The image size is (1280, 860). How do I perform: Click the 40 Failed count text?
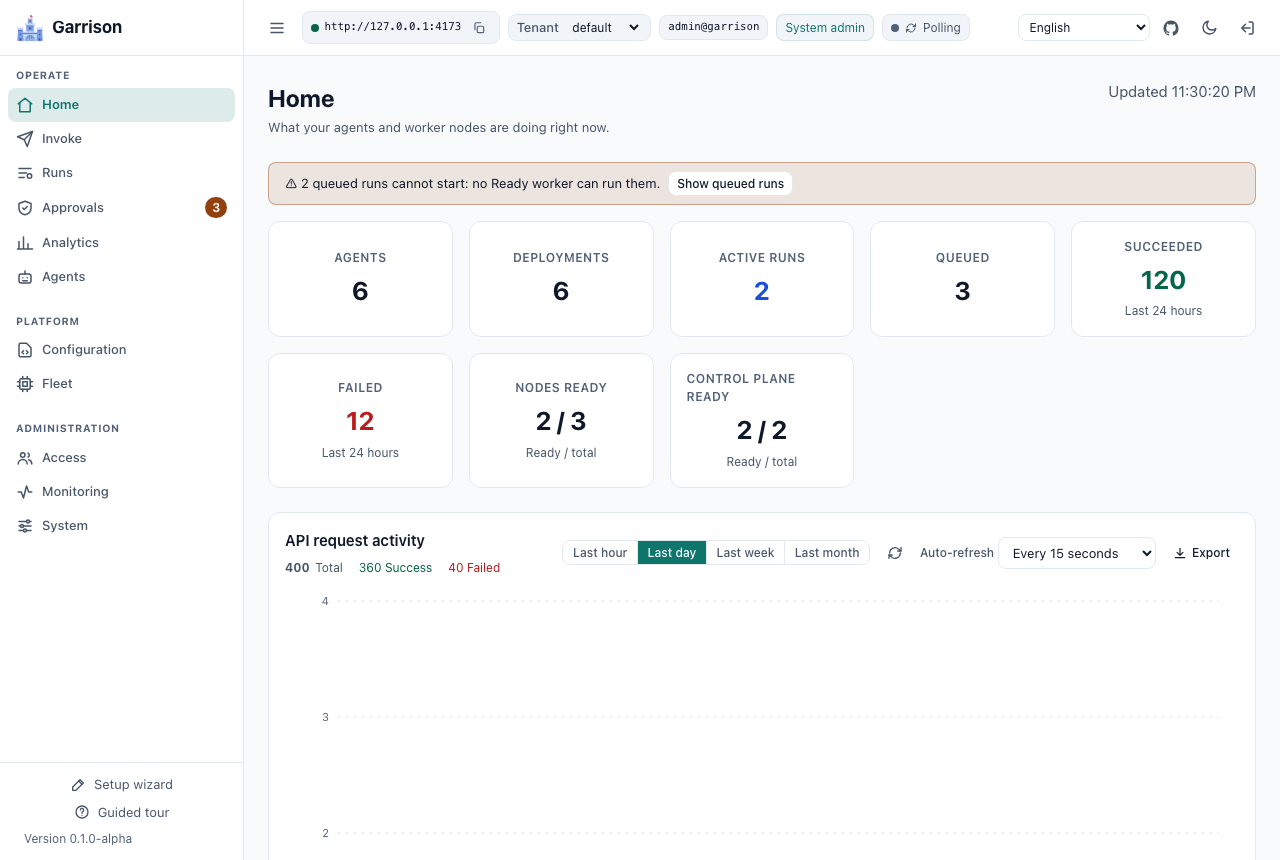pyautogui.click(x=474, y=568)
